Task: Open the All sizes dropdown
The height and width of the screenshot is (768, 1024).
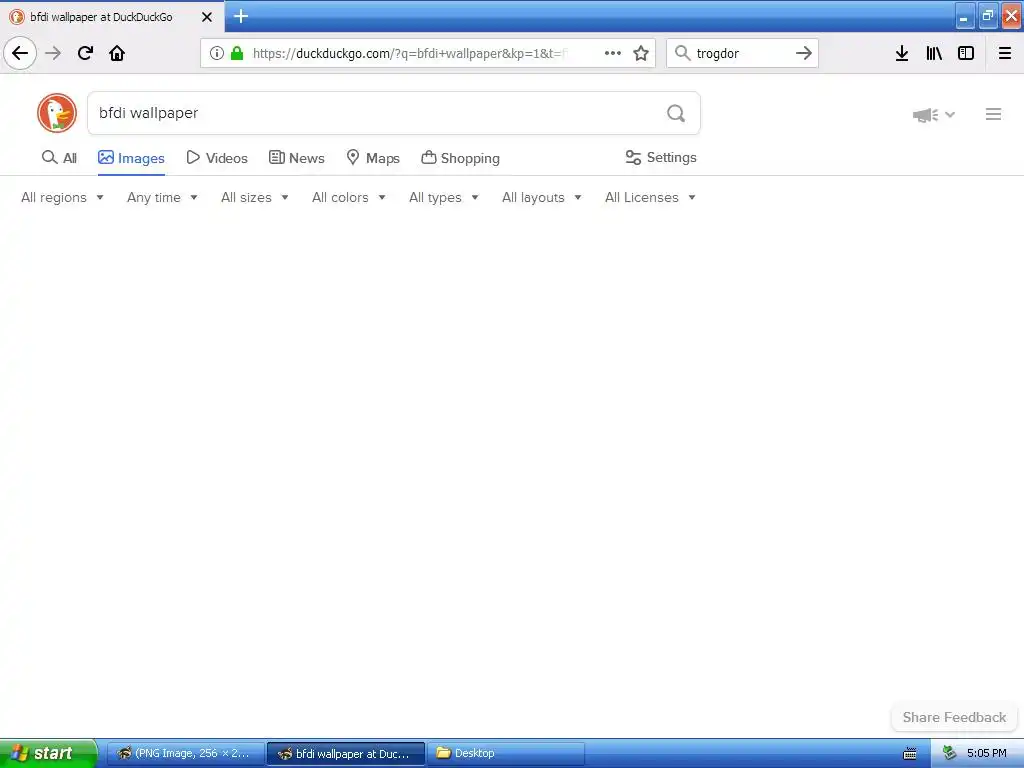Action: pos(255,197)
